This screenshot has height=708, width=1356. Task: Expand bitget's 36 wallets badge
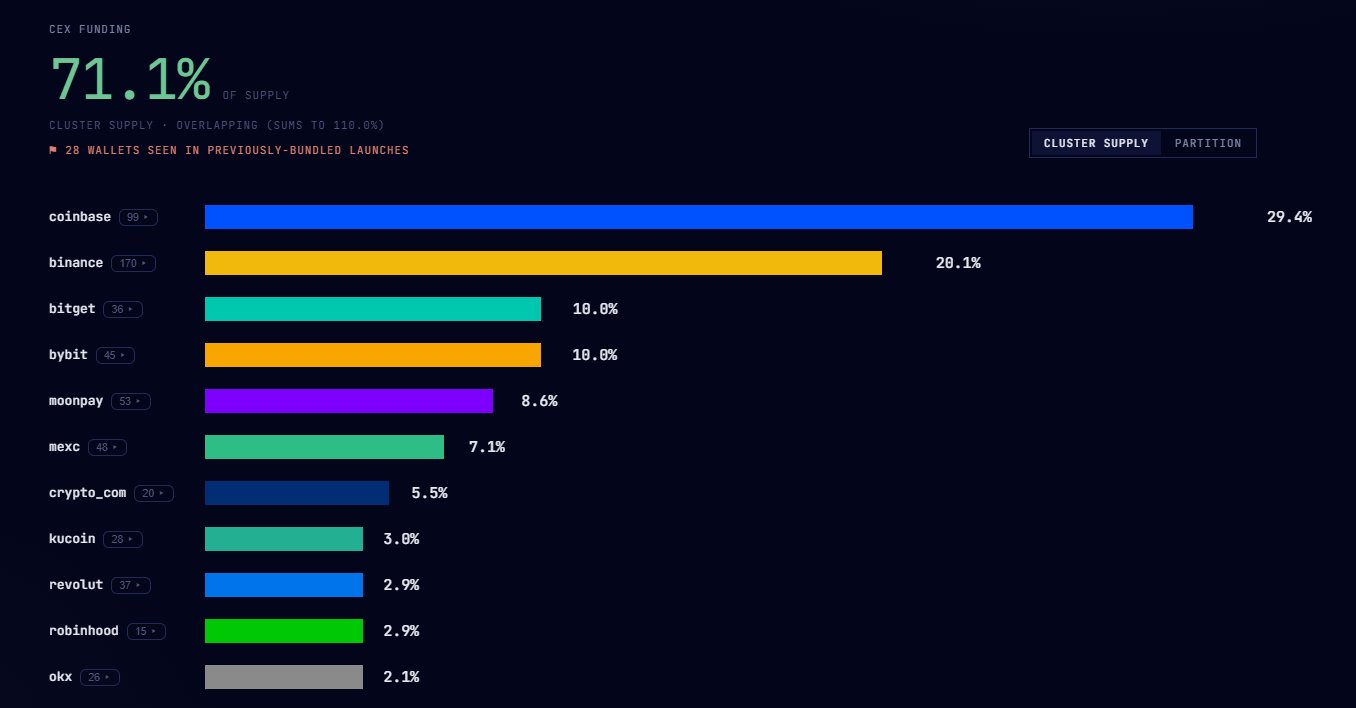pyautogui.click(x=123, y=309)
